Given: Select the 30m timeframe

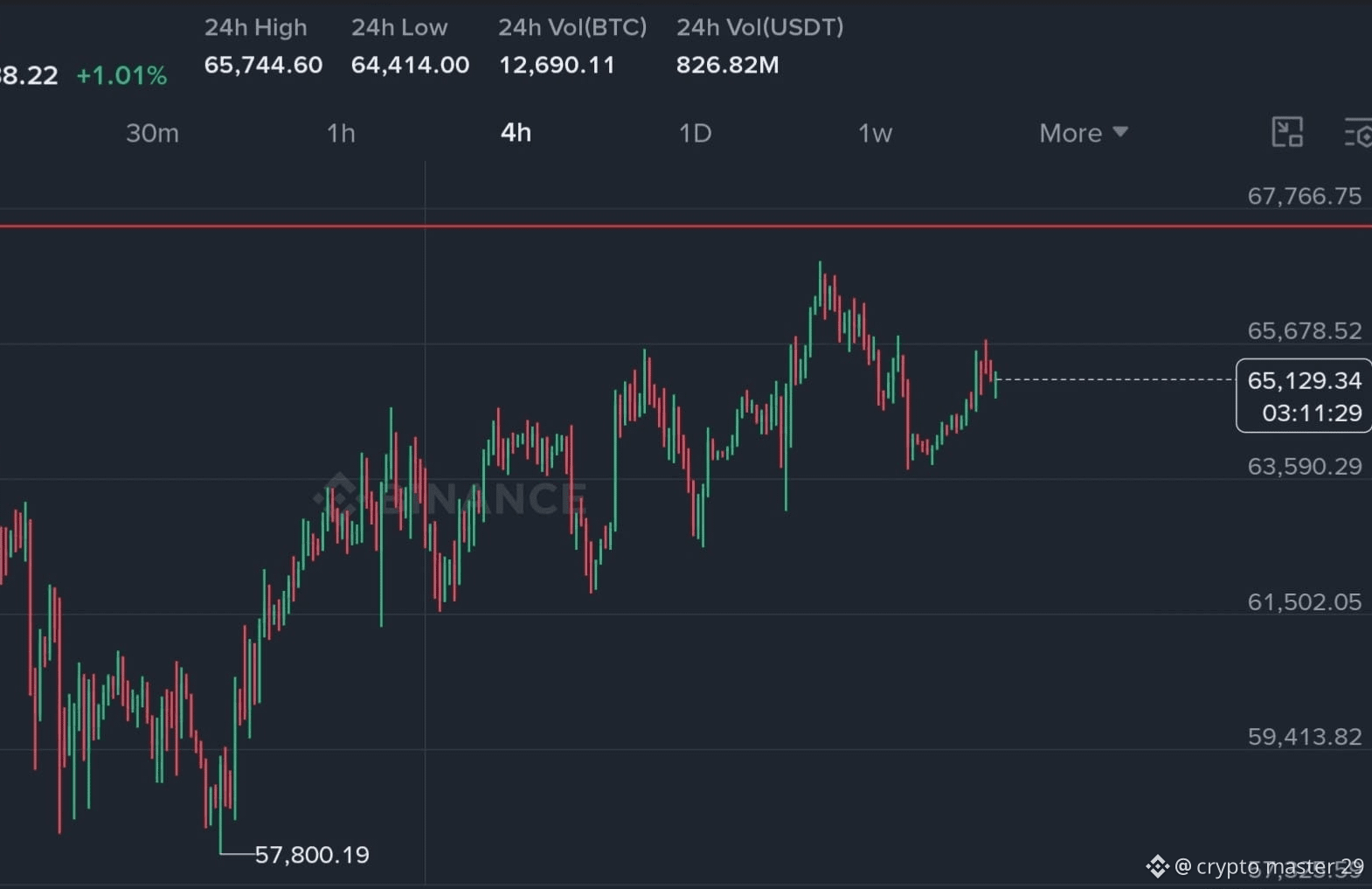Looking at the screenshot, I should (152, 133).
